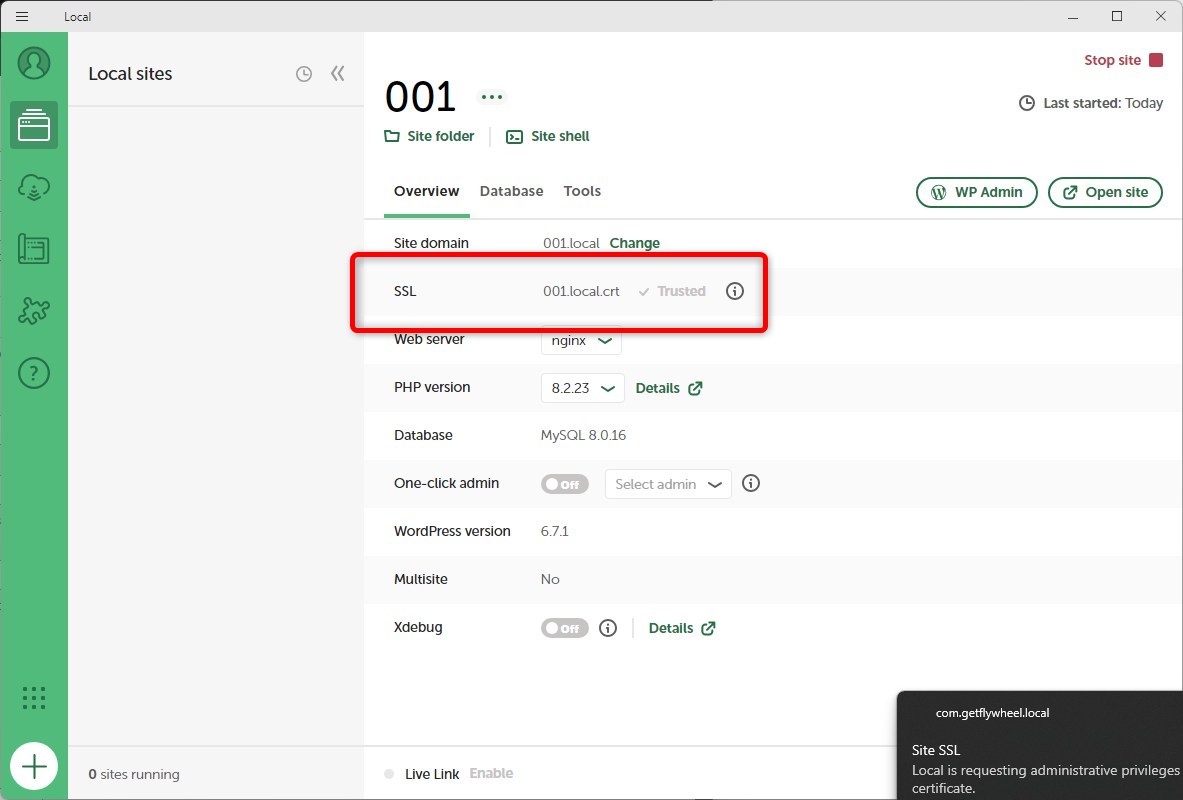Open the Connect cloud icon
Screen dimensions: 1183x800
pos(34,186)
